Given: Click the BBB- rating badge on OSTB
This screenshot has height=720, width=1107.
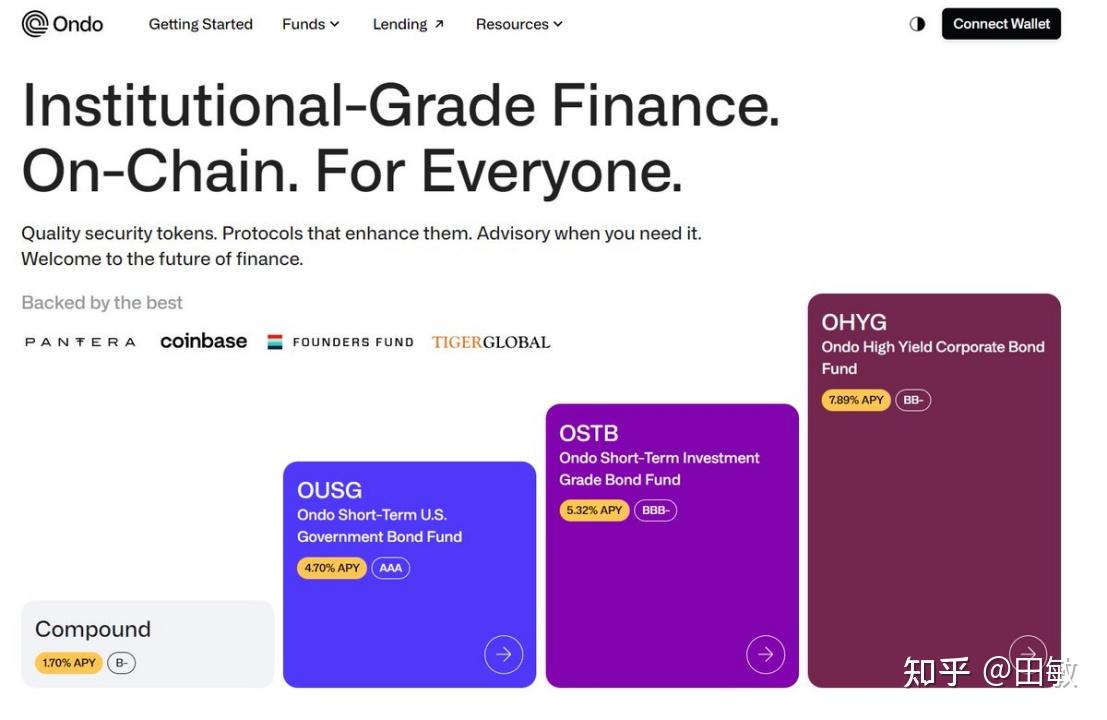Looking at the screenshot, I should 655,510.
